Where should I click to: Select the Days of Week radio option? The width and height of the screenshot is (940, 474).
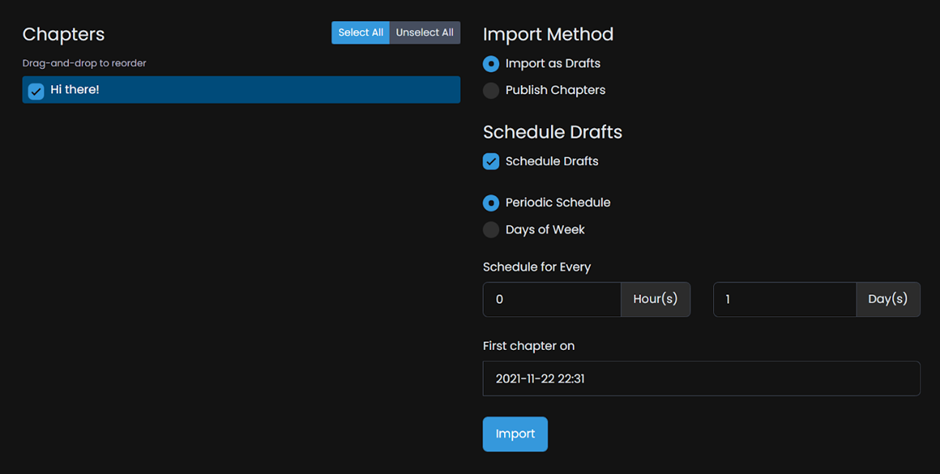pyautogui.click(x=491, y=230)
